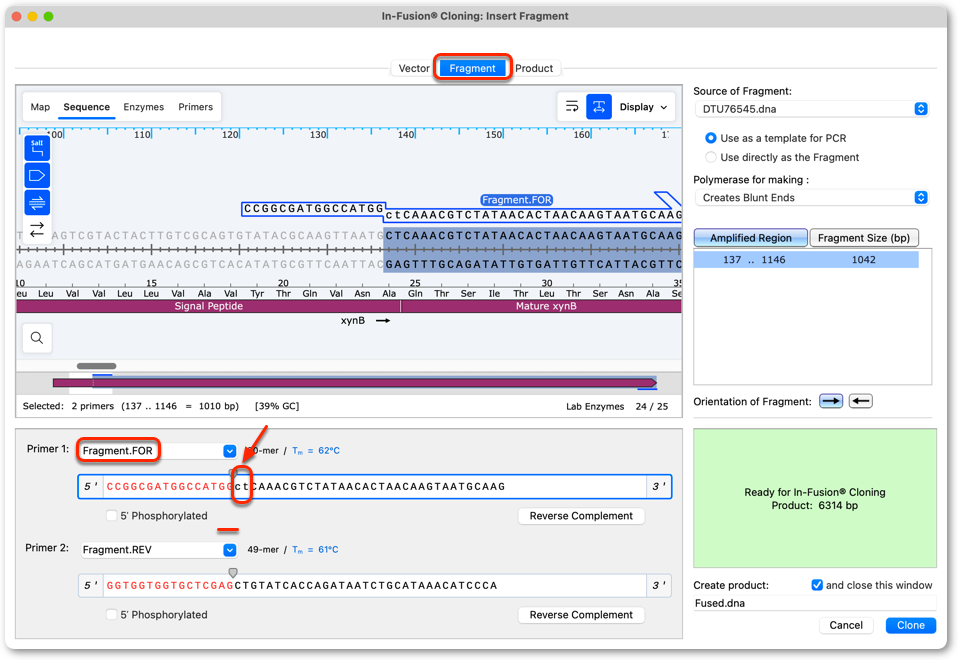The width and height of the screenshot is (958, 660).
Task: Check Primer 1 5' Phosphorylated box
Action: [111, 516]
